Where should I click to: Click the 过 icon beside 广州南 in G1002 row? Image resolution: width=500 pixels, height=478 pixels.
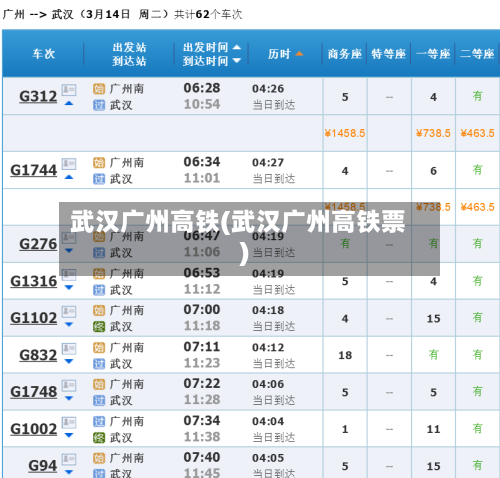coord(99,421)
